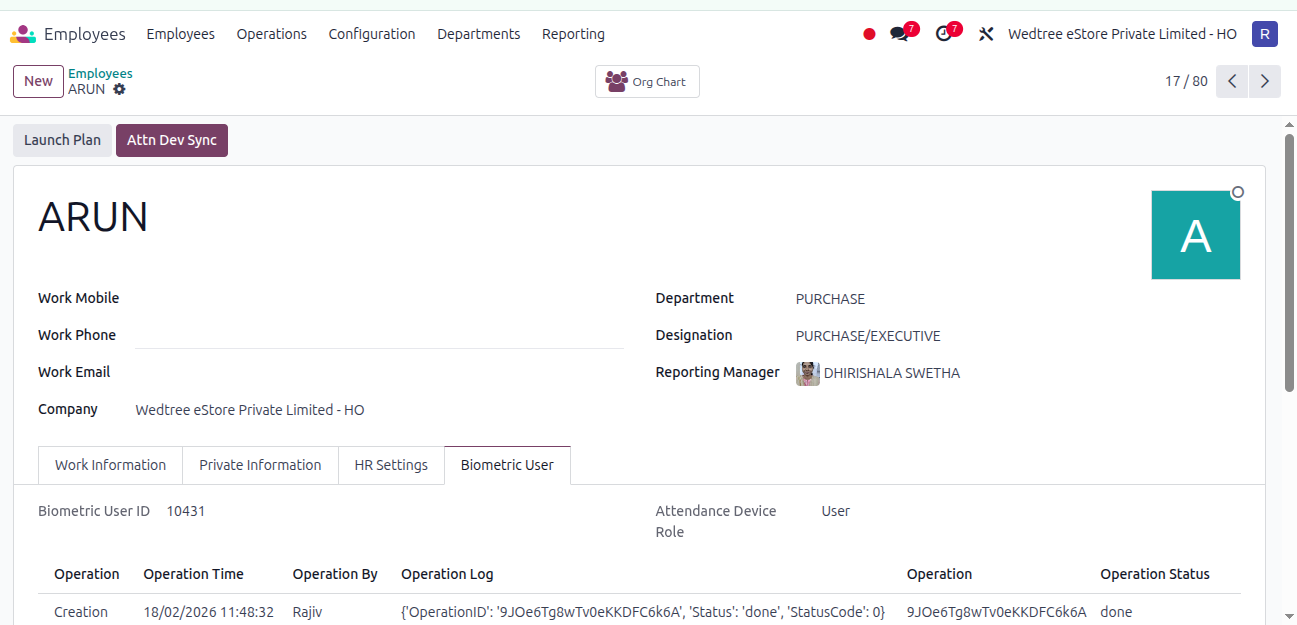Click the Employees app logo icon

pyautogui.click(x=23, y=34)
